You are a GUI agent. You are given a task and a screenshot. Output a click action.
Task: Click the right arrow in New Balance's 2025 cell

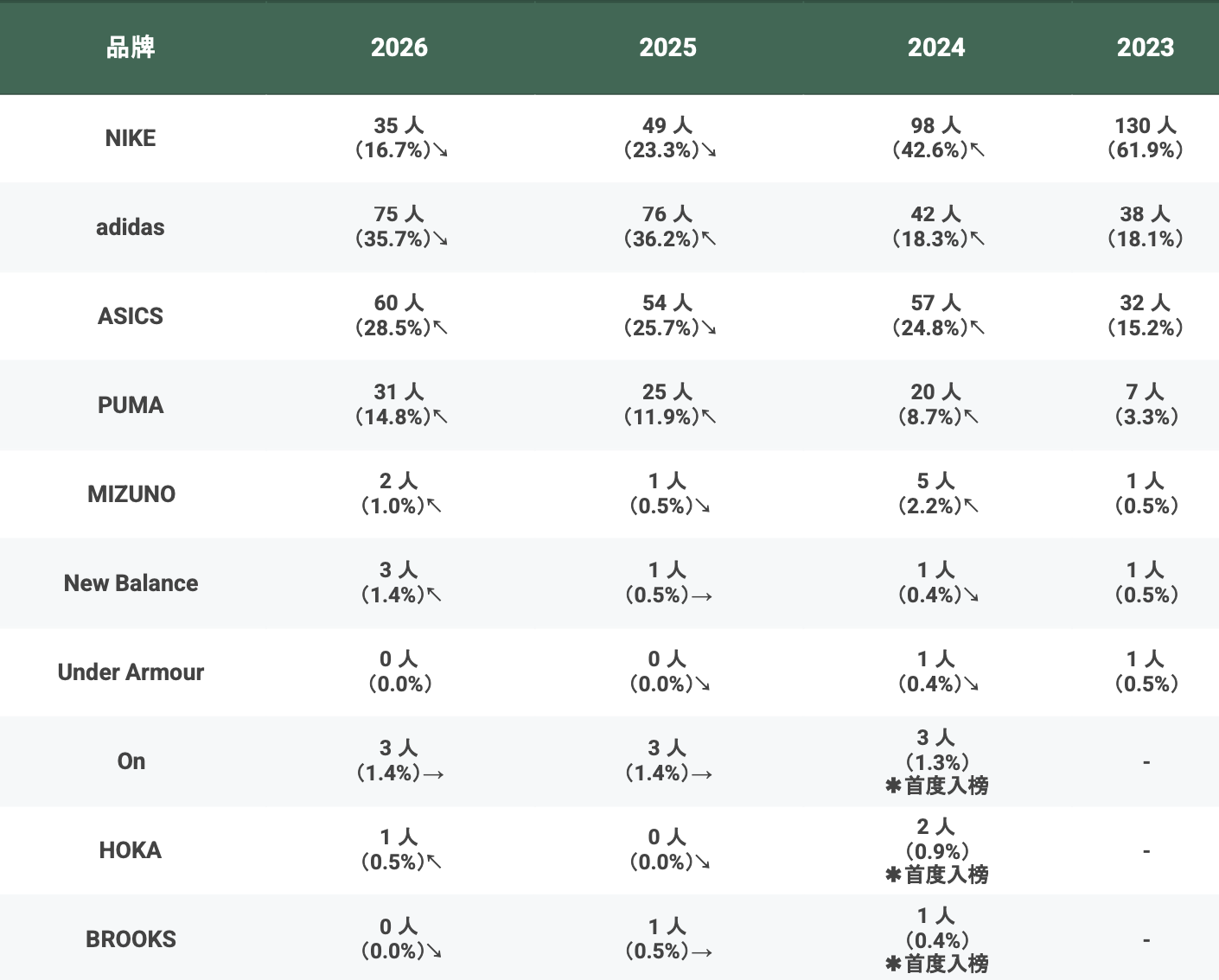tap(702, 596)
